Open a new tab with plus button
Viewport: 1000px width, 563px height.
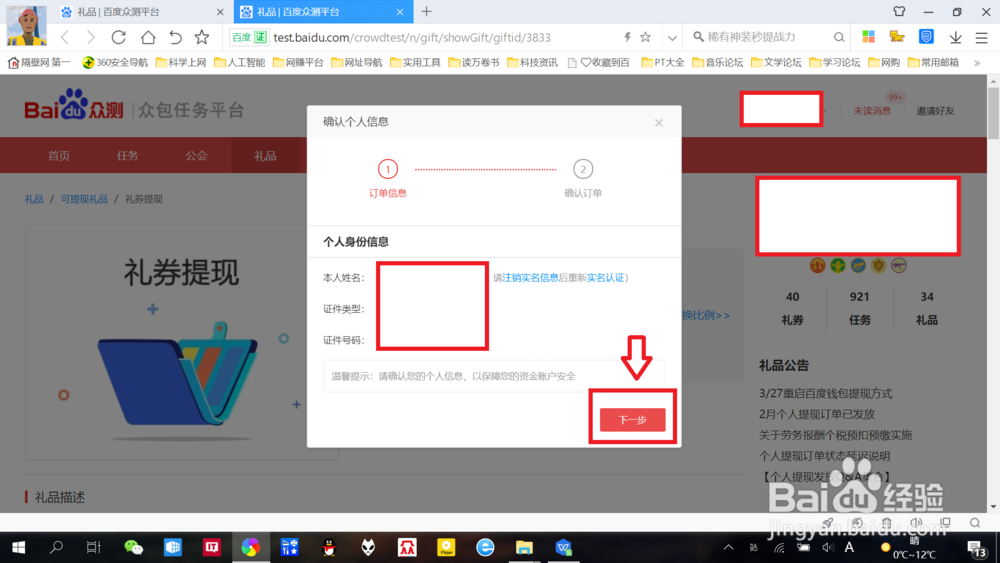click(x=427, y=11)
